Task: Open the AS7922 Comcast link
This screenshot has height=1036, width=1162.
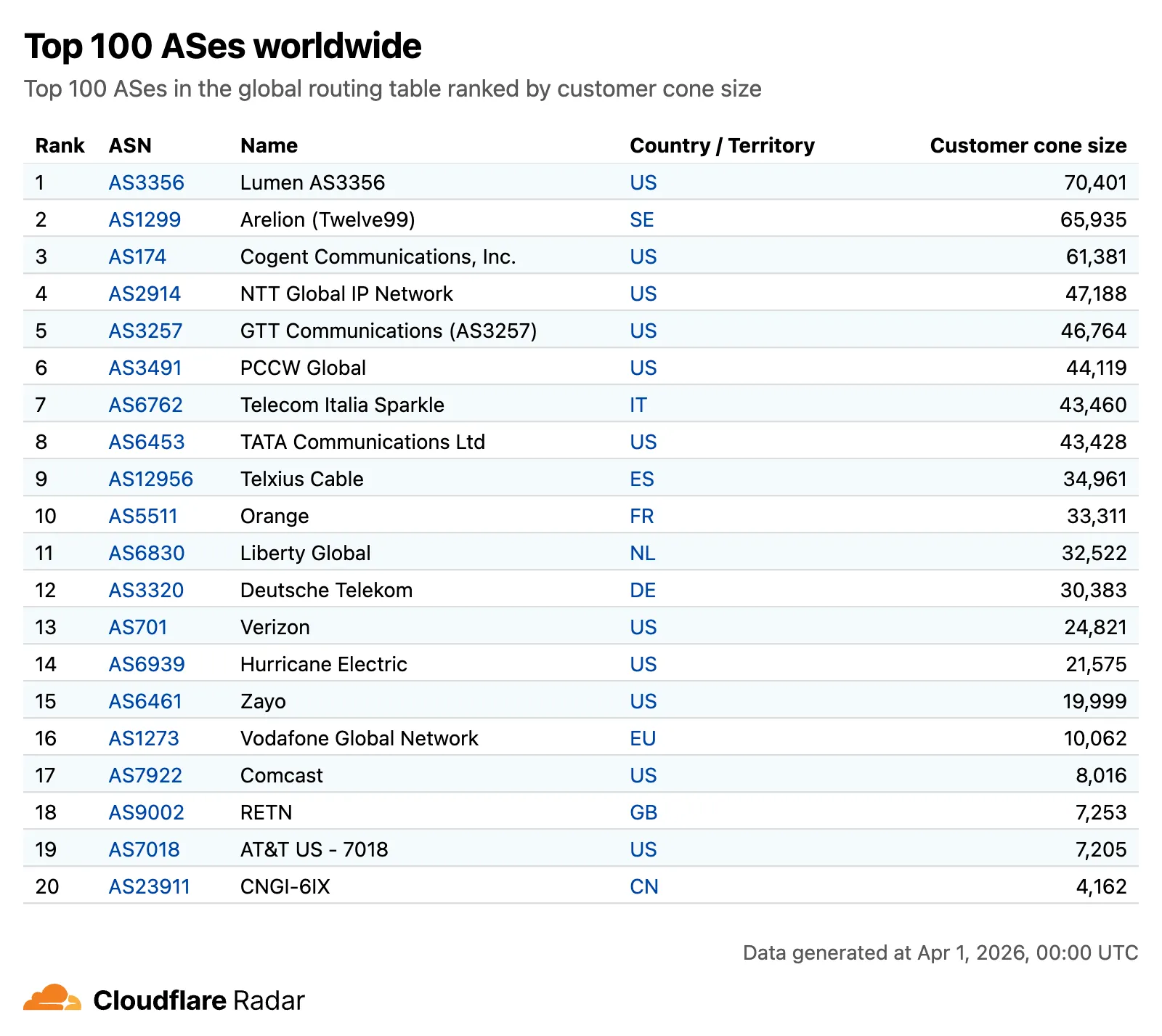Action: point(146,775)
